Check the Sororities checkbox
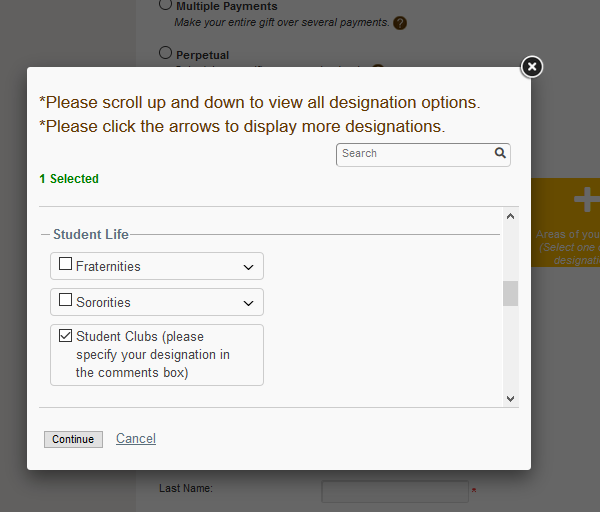600x512 pixels. pos(65,300)
